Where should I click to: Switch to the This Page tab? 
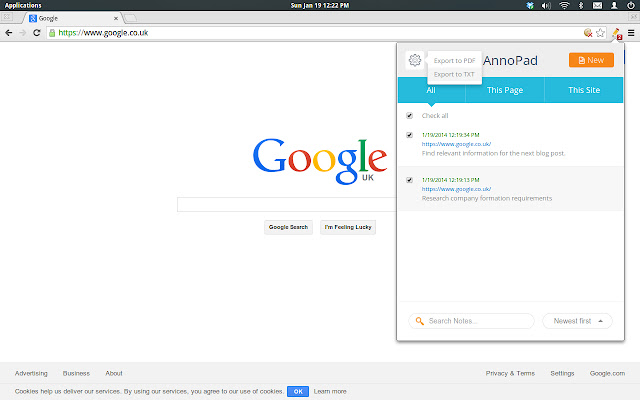point(505,90)
